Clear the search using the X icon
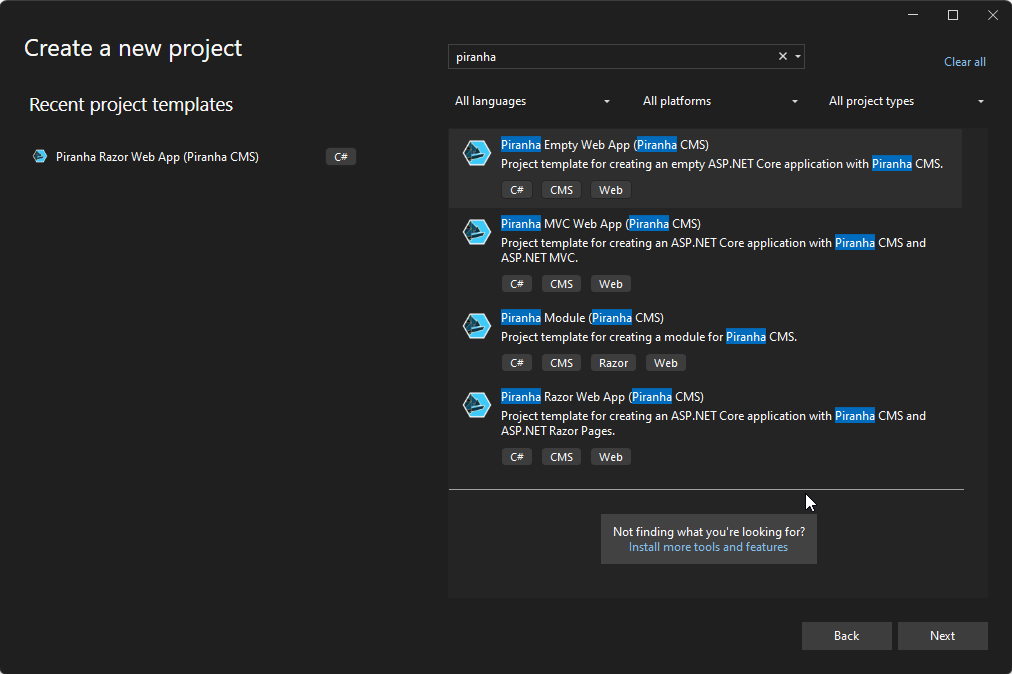1012x674 pixels. coord(783,56)
